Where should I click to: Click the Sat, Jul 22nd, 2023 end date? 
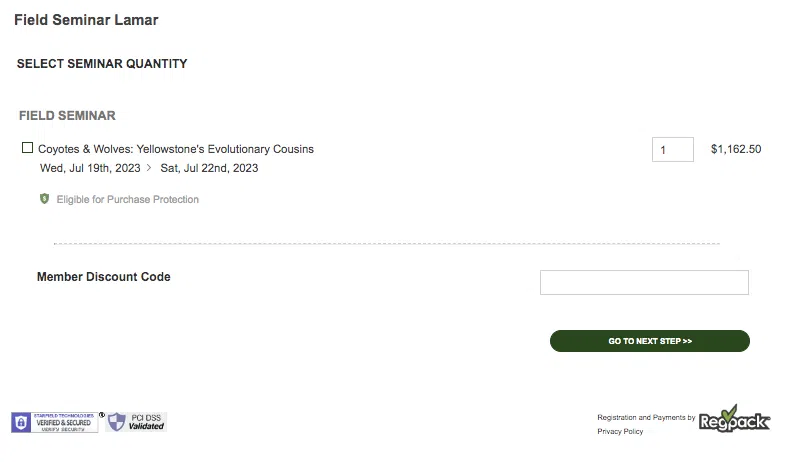point(209,168)
